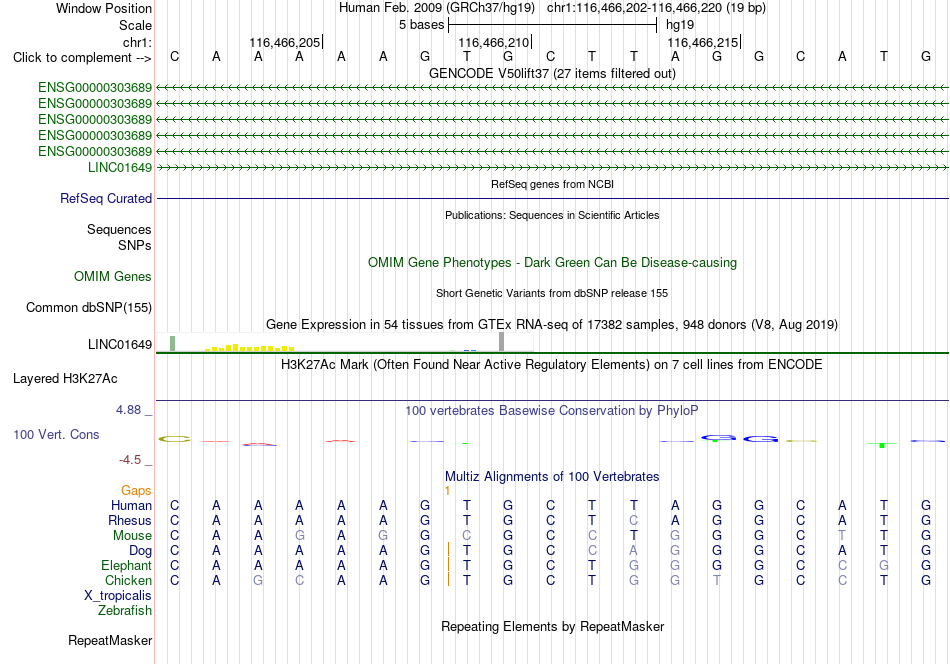Click the Sequences track label

click(119, 230)
